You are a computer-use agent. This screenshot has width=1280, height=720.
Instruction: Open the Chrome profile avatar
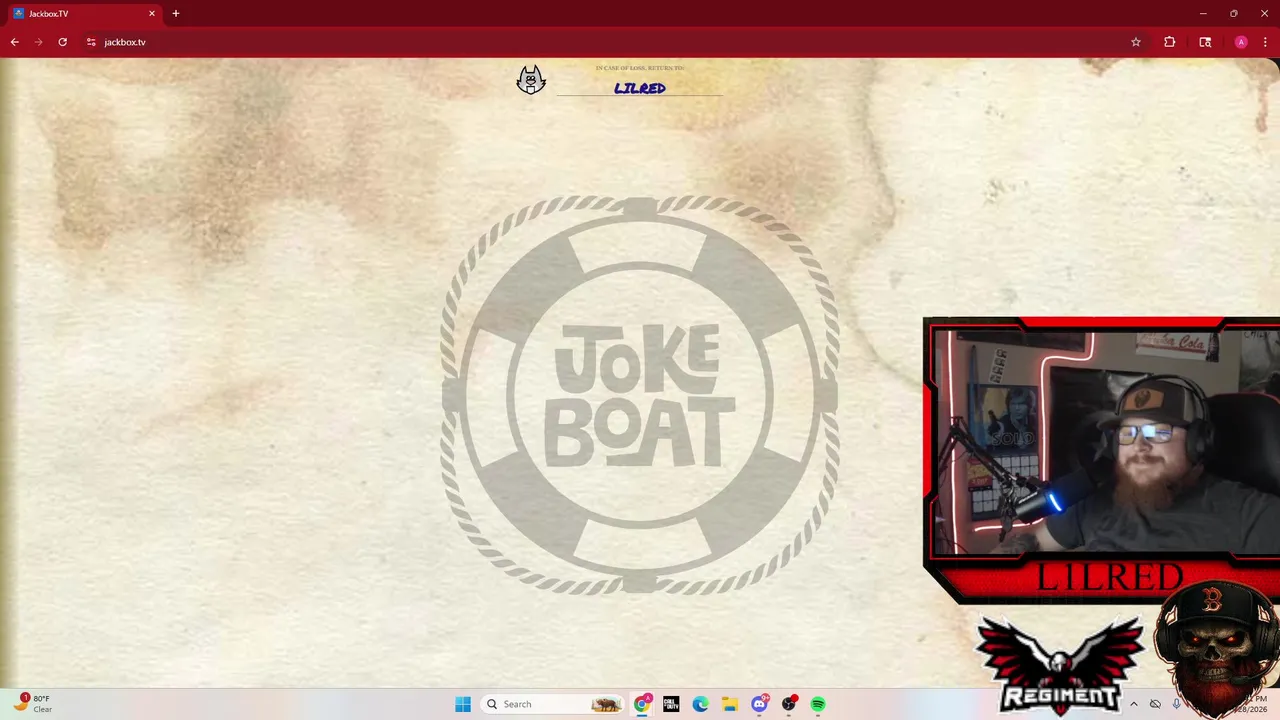1241,42
